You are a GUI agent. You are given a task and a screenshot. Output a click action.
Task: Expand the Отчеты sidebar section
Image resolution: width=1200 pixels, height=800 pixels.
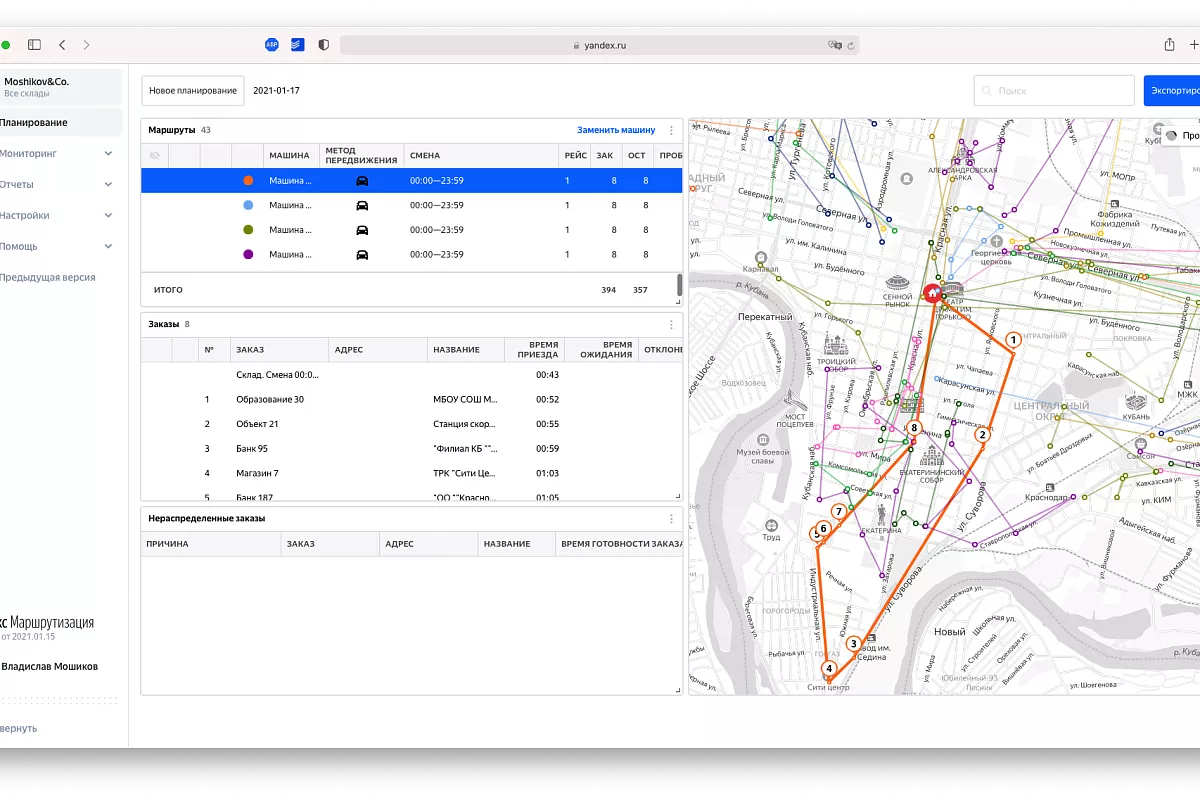click(x=108, y=185)
